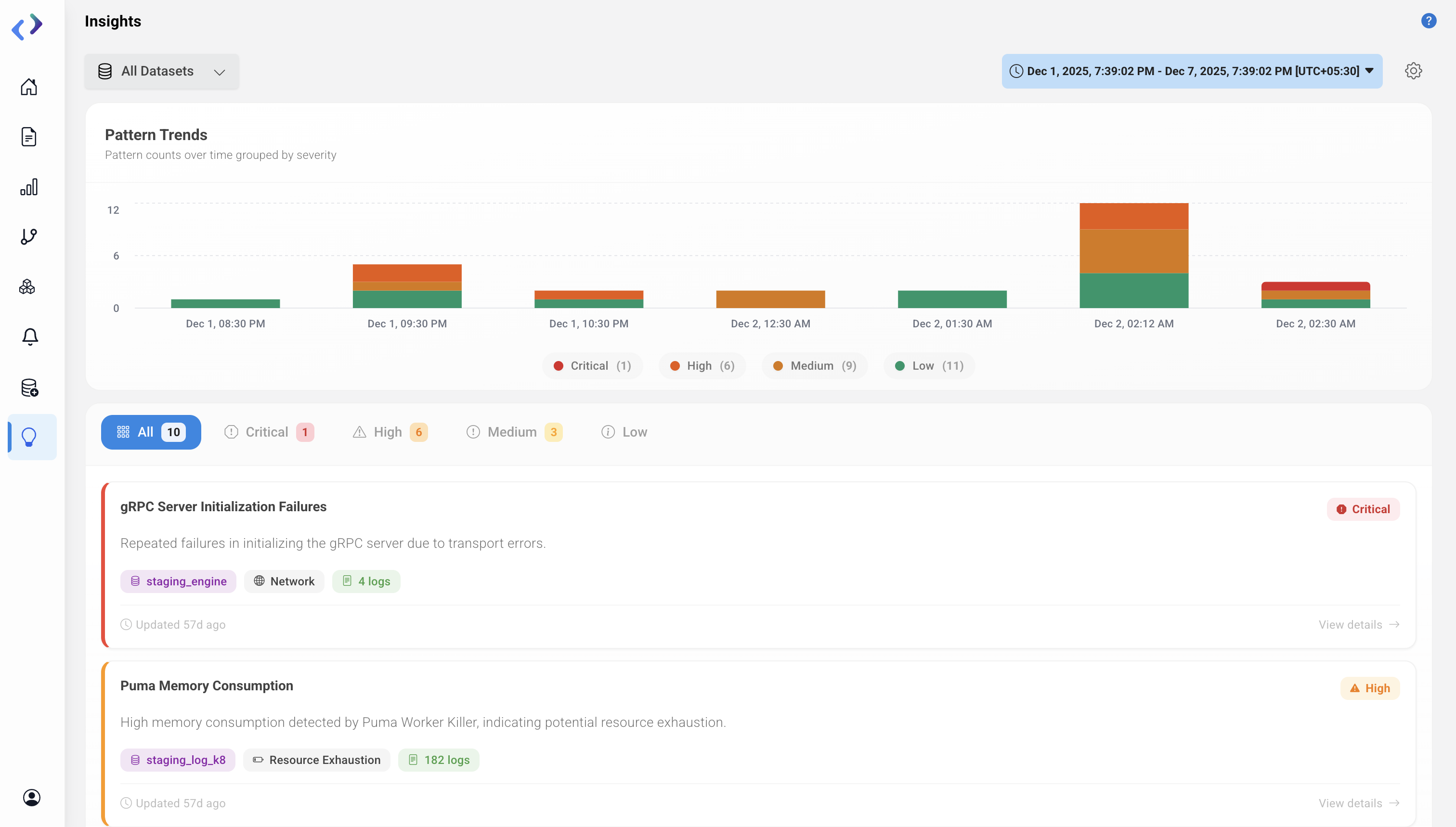Click the 182 logs tag on the Puma card
Screen dimensions: 1456x827
[439, 760]
